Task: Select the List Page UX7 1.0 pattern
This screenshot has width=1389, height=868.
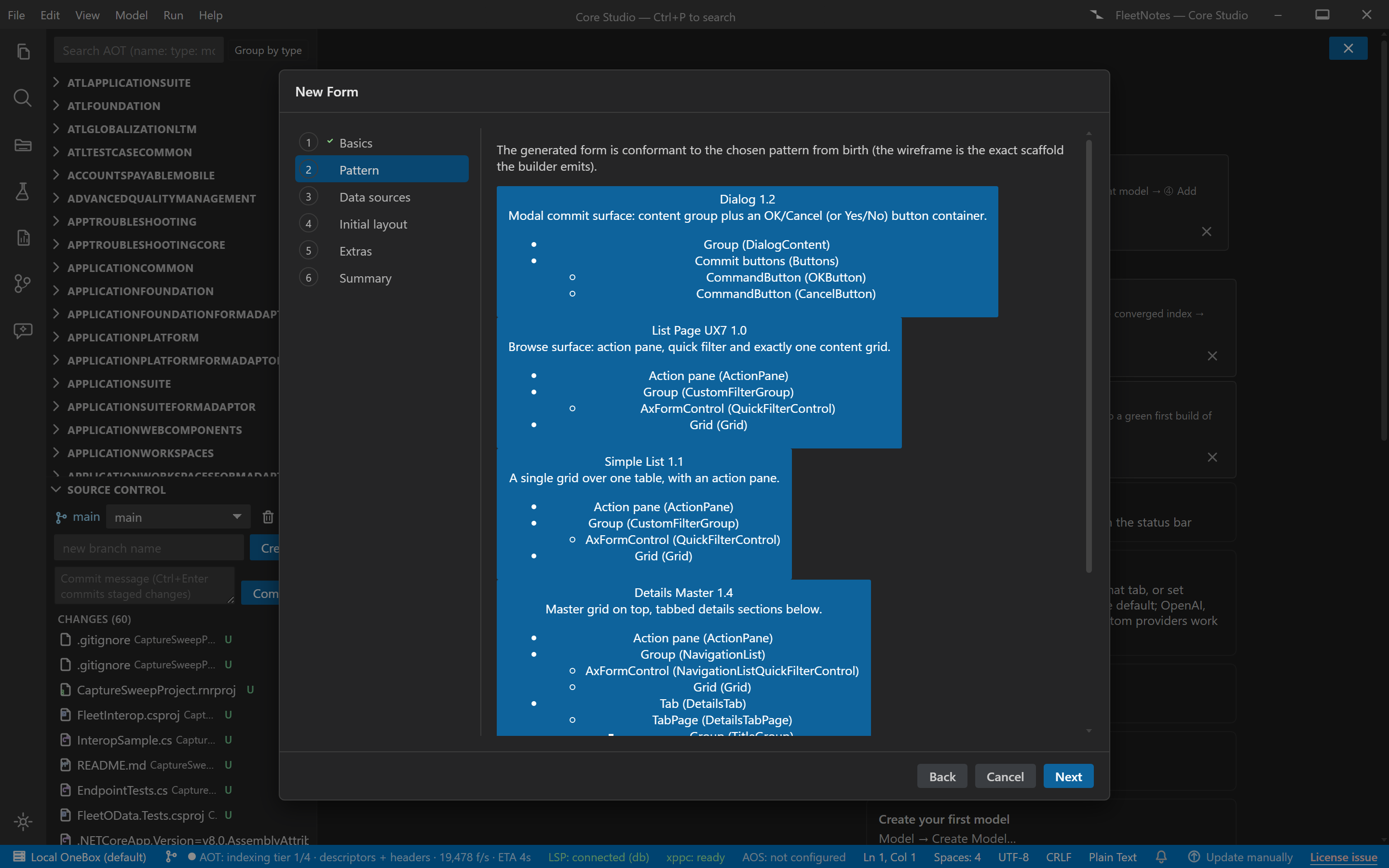Action: click(698, 383)
